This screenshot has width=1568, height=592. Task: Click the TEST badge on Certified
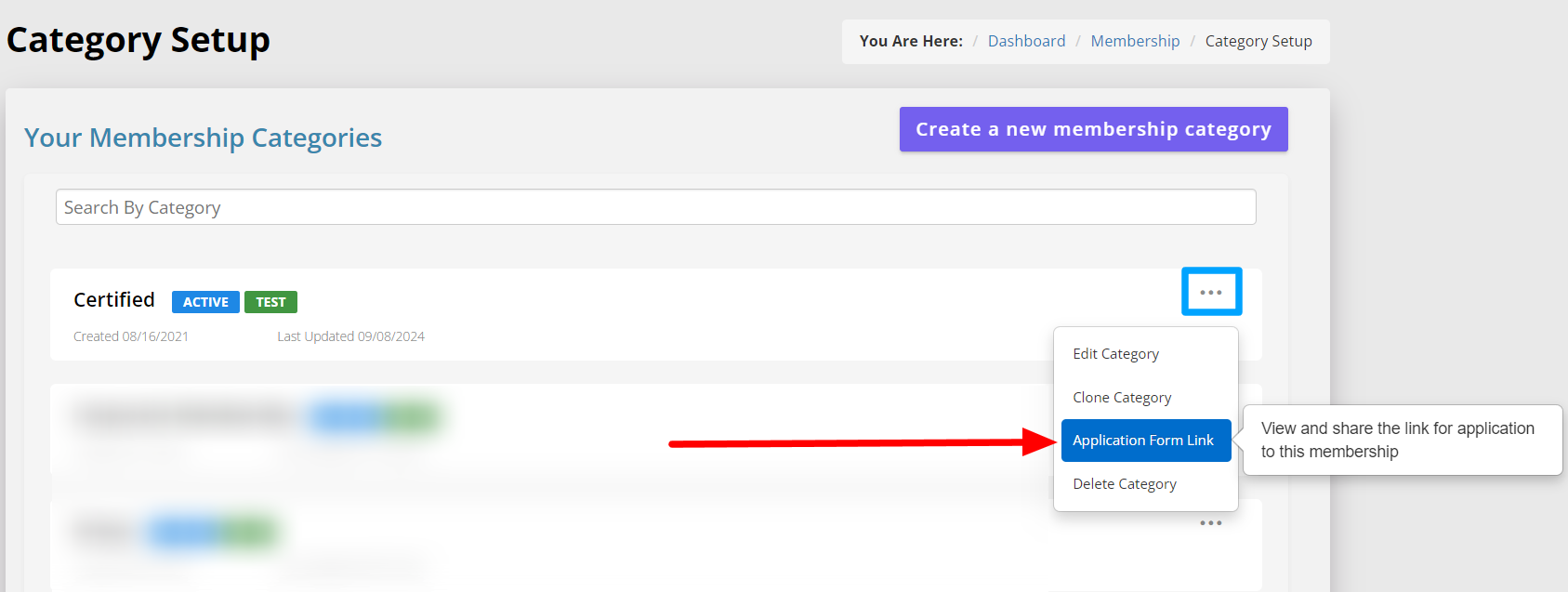(270, 302)
